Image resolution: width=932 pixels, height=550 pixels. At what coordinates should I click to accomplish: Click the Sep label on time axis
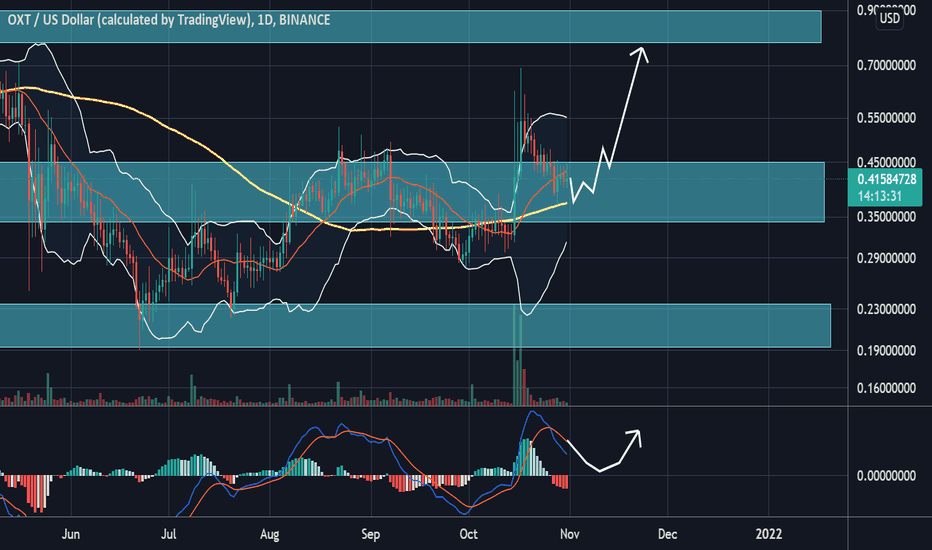click(x=370, y=534)
